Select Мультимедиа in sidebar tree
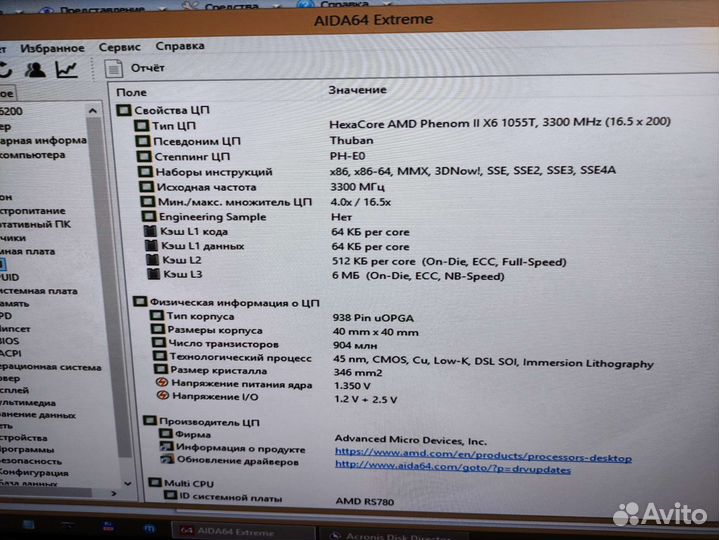The width and height of the screenshot is (719, 540). tap(28, 402)
